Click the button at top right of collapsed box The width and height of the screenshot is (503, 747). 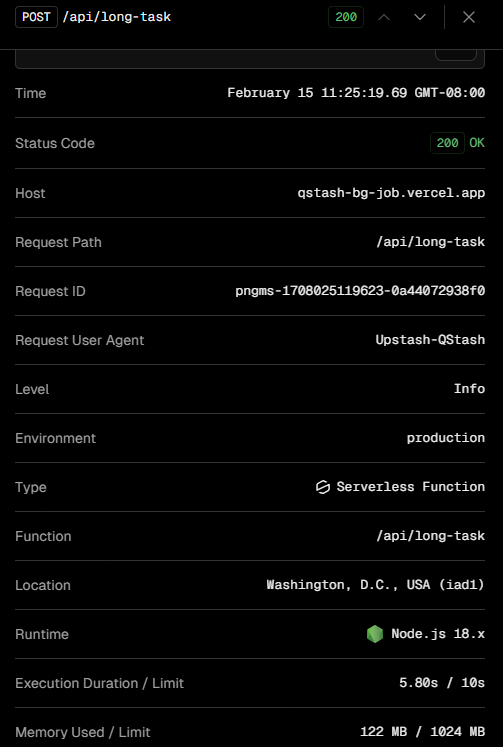456,55
